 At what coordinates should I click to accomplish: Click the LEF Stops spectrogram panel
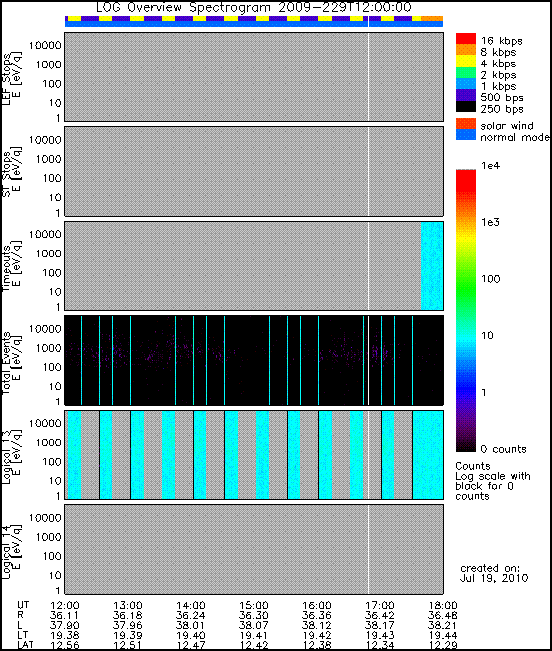[x=254, y=77]
